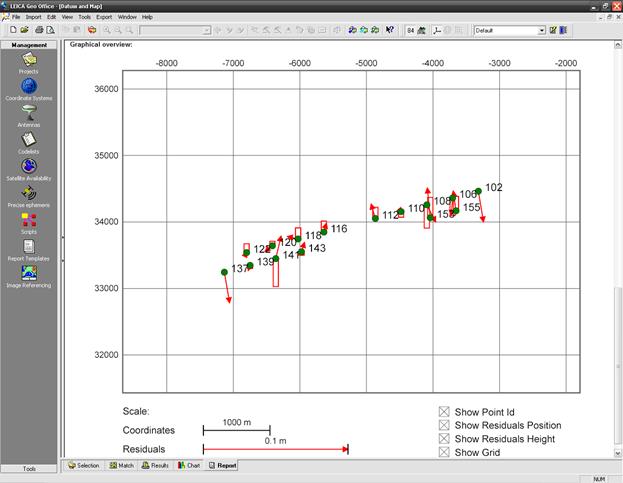Expand the Default dropdown in toolbar
Screen dimensions: 623x483
pyautogui.click(x=541, y=30)
